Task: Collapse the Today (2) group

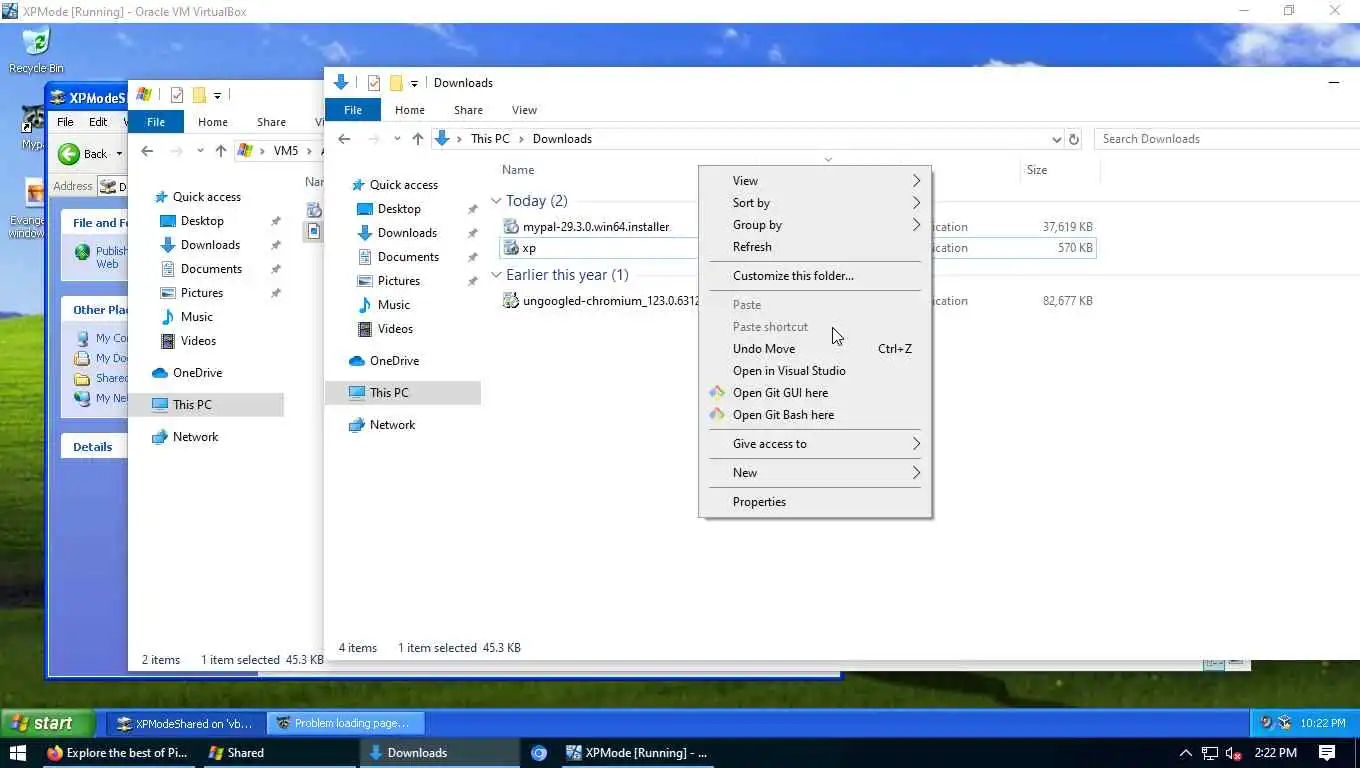Action: click(497, 201)
